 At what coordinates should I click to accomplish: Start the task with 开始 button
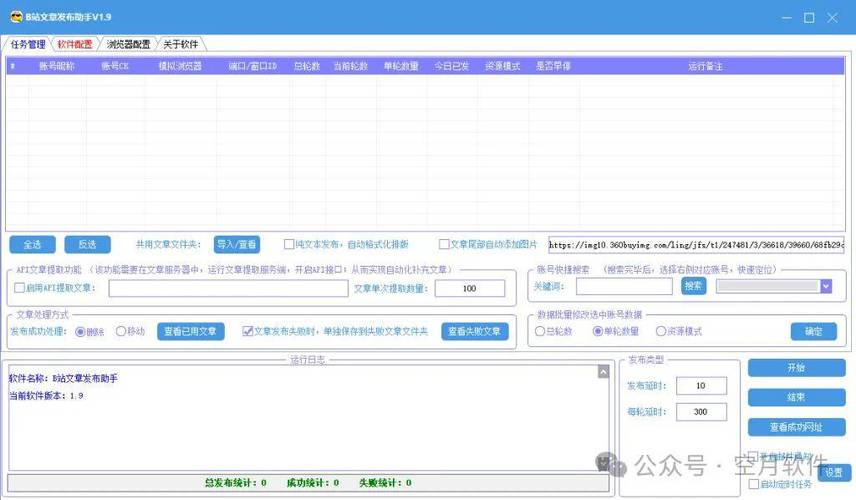tap(796, 368)
